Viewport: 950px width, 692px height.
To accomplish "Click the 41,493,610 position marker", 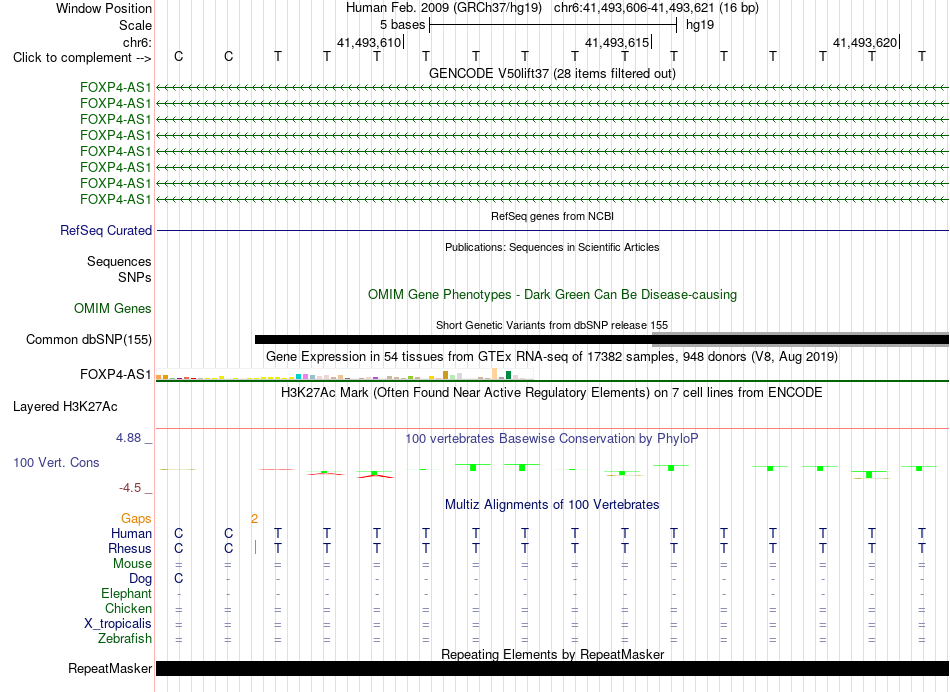I will [370, 42].
